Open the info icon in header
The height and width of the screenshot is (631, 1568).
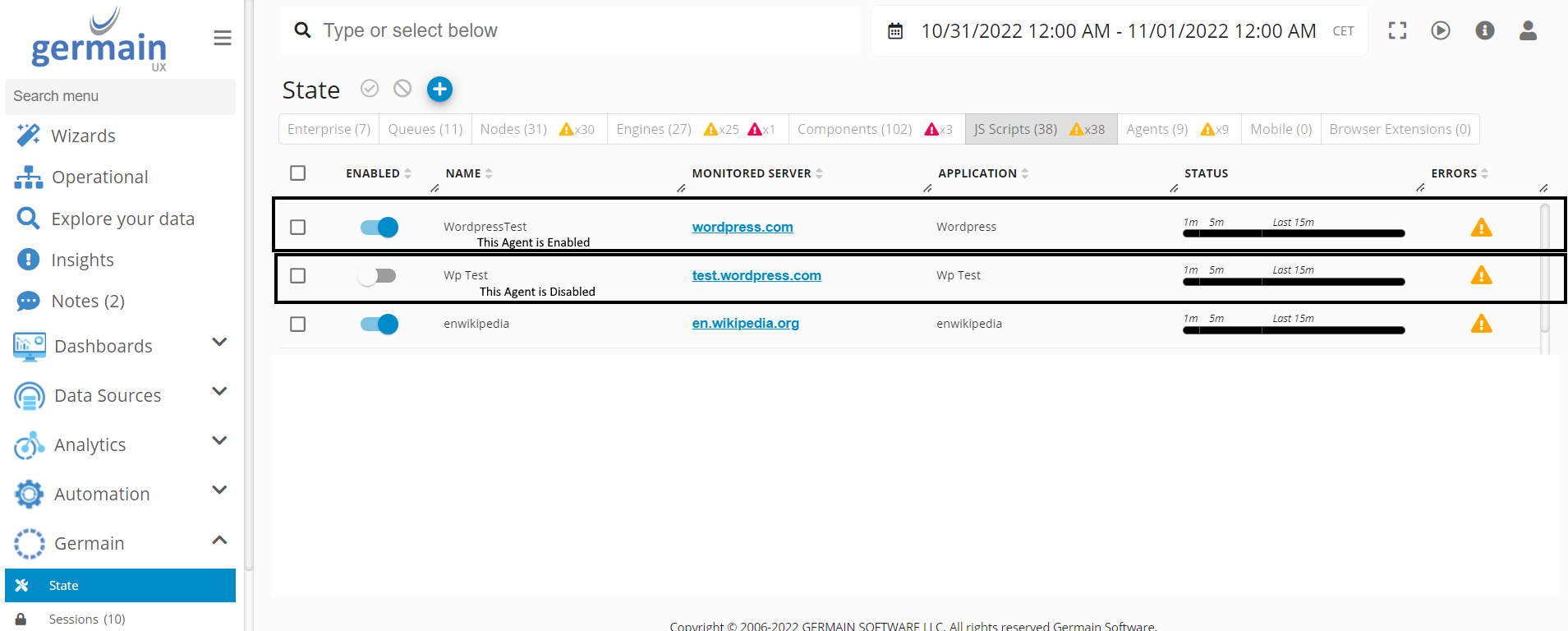[1484, 30]
